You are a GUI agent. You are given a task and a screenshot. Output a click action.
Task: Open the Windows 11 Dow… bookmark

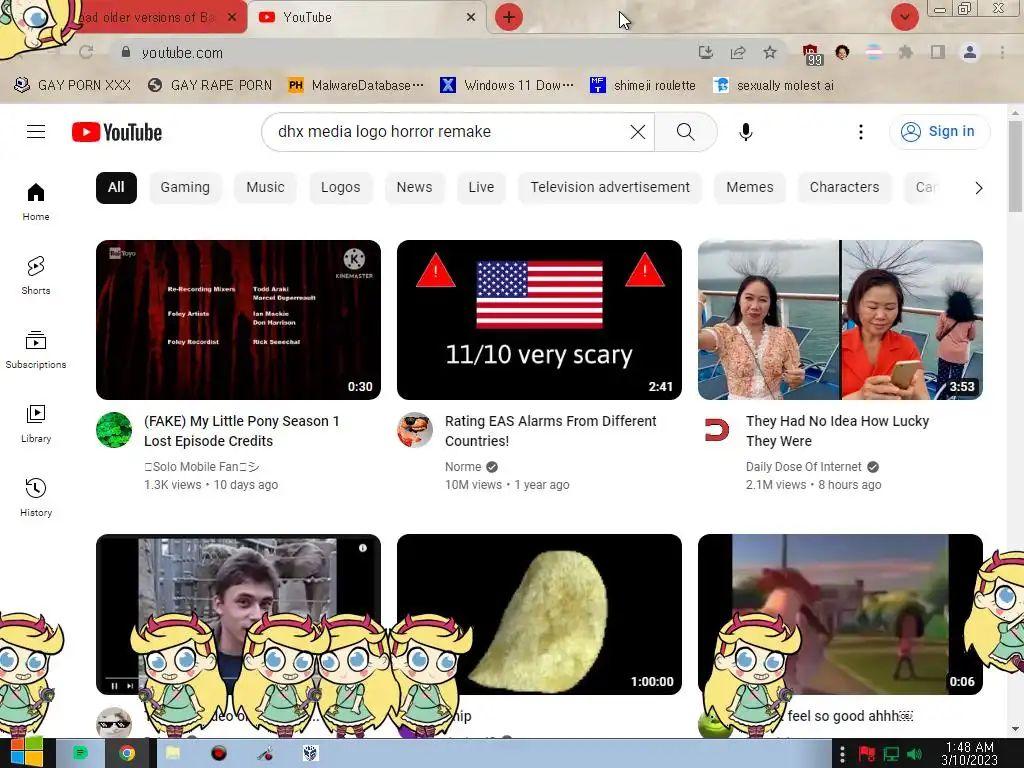pos(507,86)
